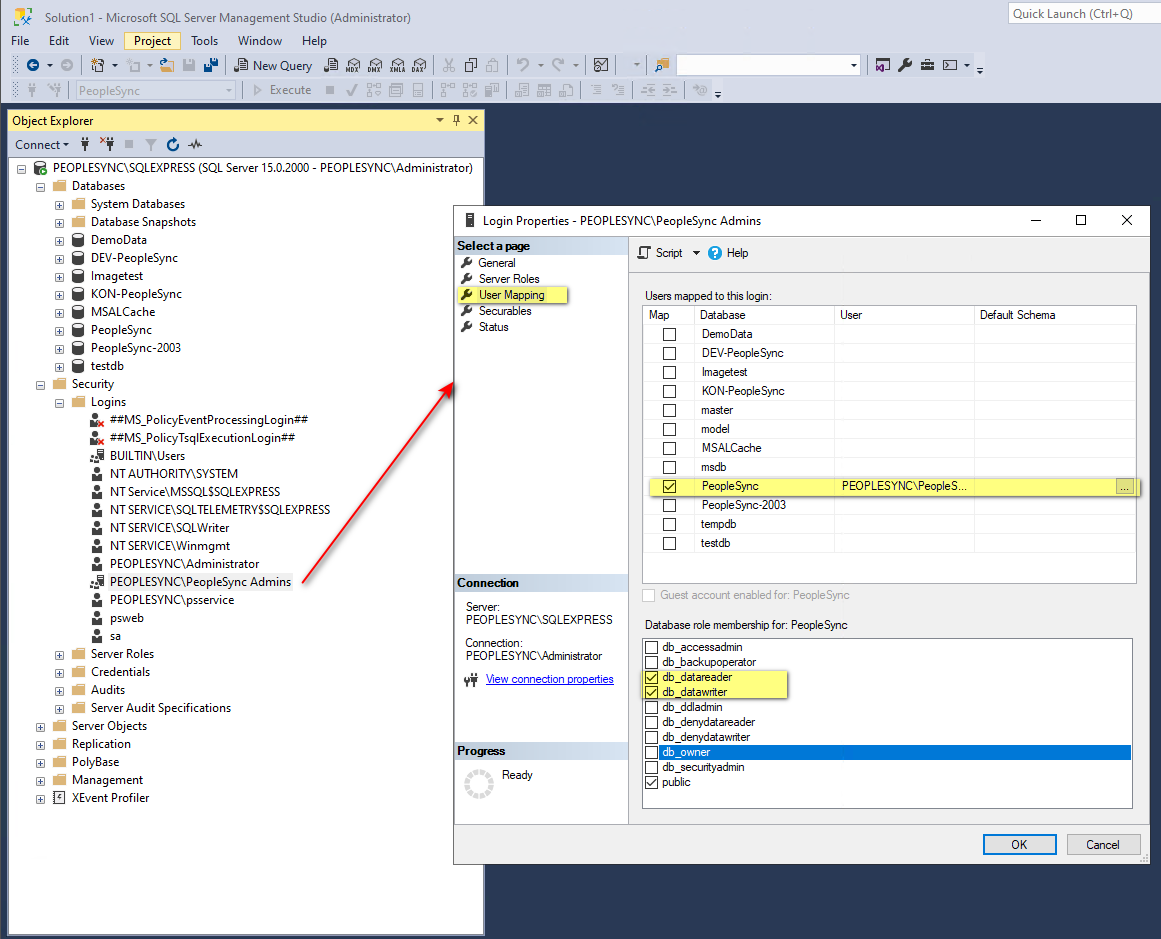Open the Script dropdown arrow

click(x=696, y=253)
